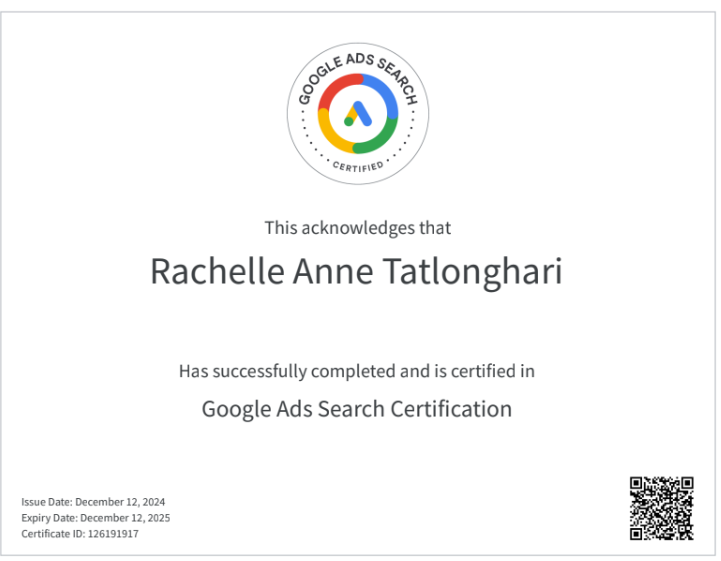The height and width of the screenshot is (561, 721).
Task: Click "Issue Date: December 12, 2024"
Action: coord(93,502)
